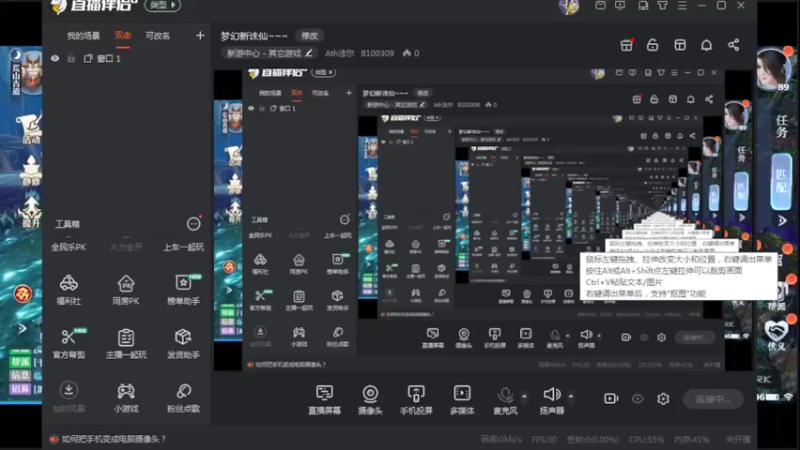Screen dimensions: 800x450
Task: Click the flame popularity icon near 8100309
Action: pyautogui.click(x=407, y=53)
